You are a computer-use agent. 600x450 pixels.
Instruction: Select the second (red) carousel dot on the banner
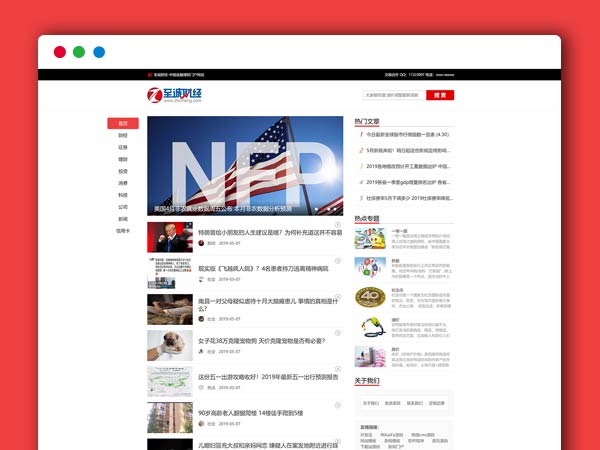click(323, 209)
